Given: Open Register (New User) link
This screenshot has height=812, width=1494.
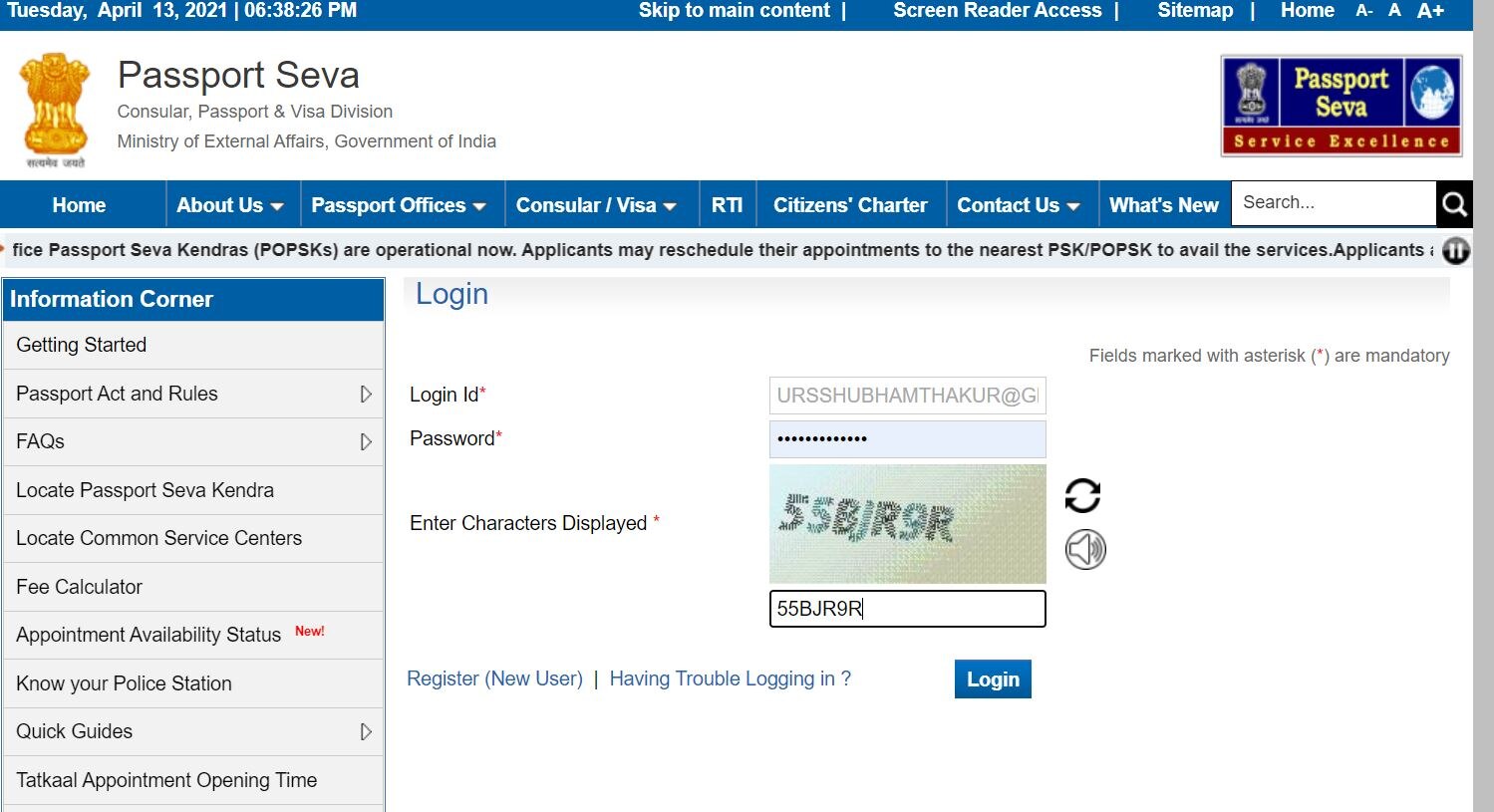Looking at the screenshot, I should 494,678.
